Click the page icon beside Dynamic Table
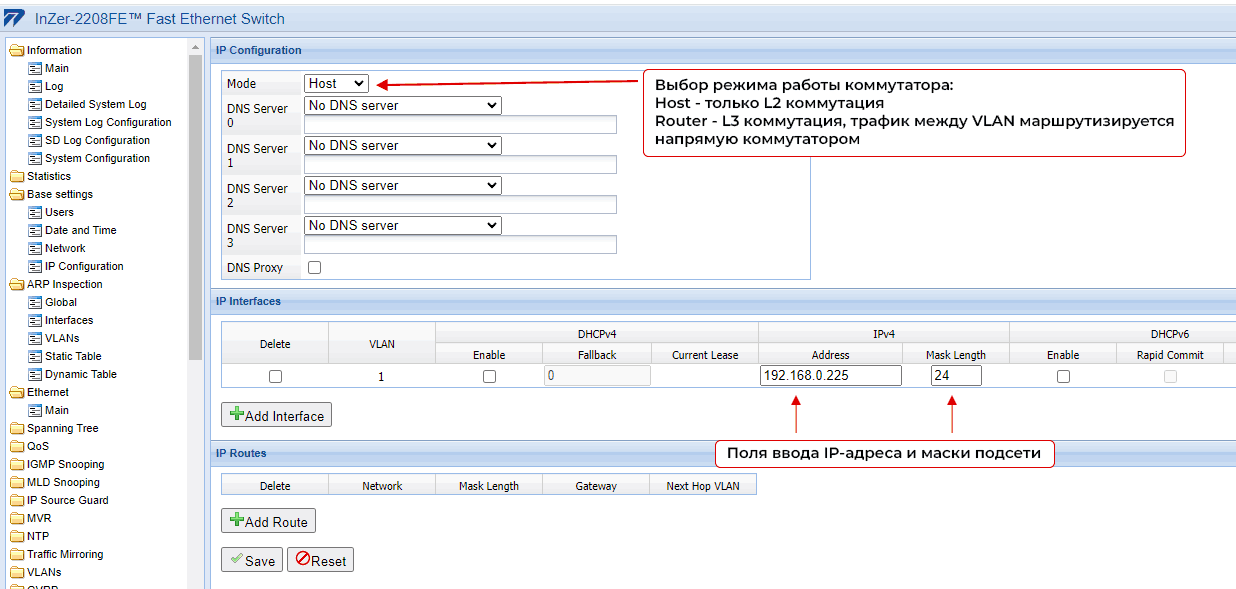Viewport: 1236px width, 589px height. [35, 374]
